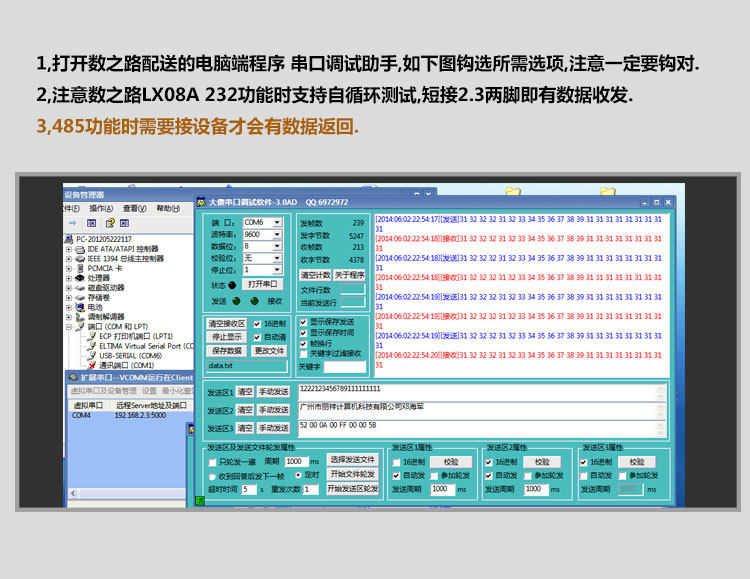Click the ECP printer port LPT1 icon
This screenshot has height=579, width=750.
(91, 336)
